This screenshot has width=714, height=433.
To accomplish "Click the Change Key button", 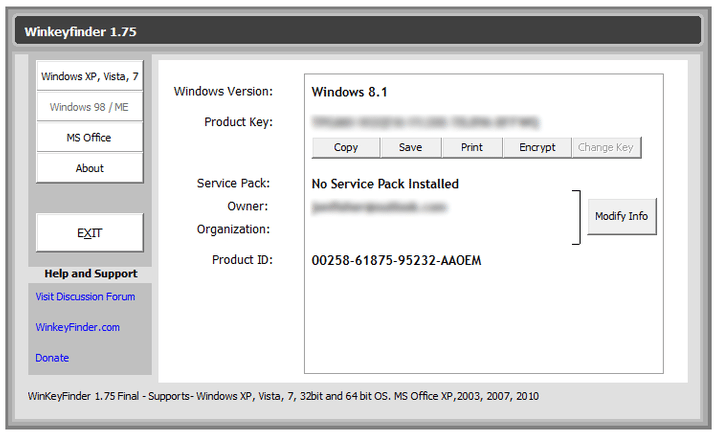I will pyautogui.click(x=606, y=148).
